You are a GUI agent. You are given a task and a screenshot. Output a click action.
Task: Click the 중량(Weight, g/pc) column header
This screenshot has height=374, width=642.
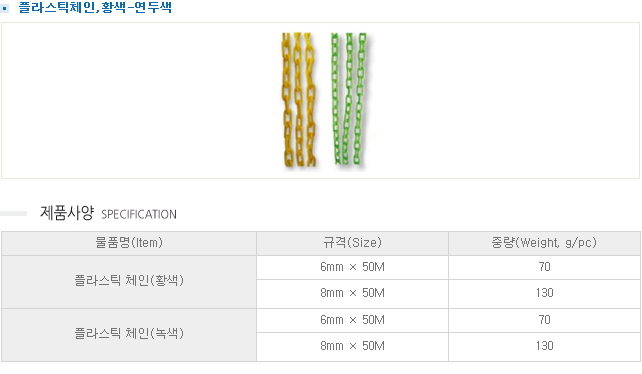coord(544,243)
